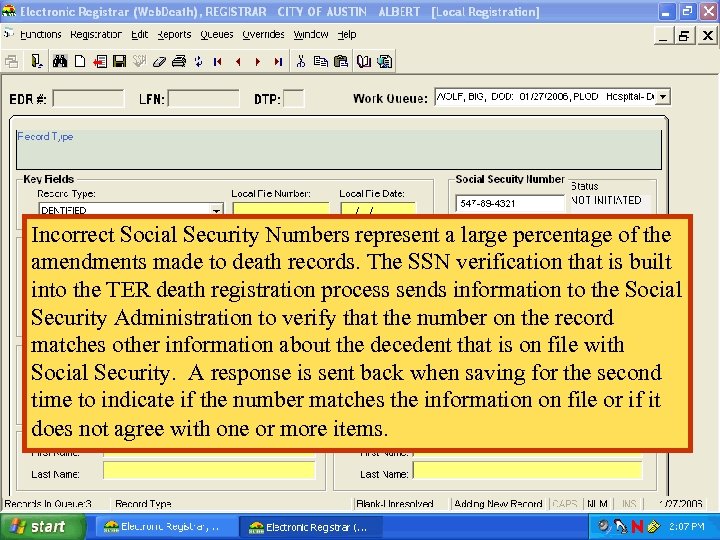The image size is (720, 540).
Task: Click the scissors cut icon
Action: click(x=301, y=61)
